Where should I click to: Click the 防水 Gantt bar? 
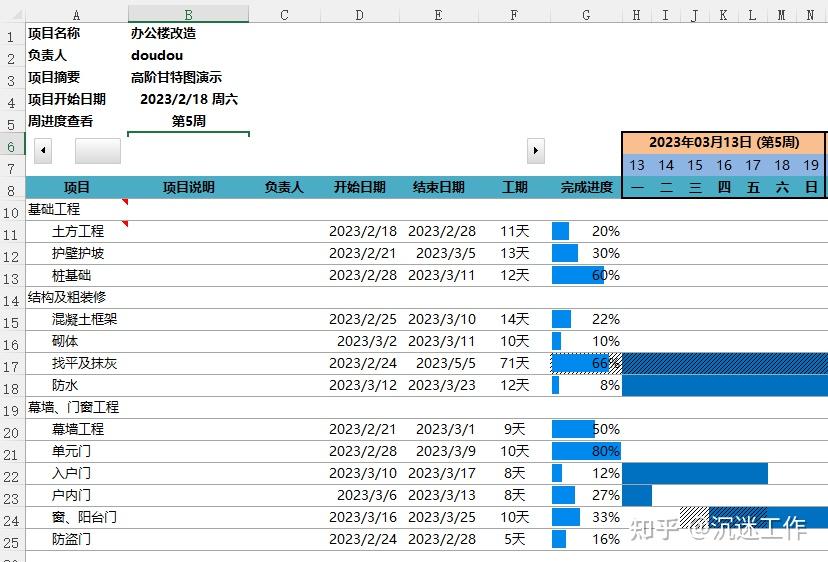point(726,386)
